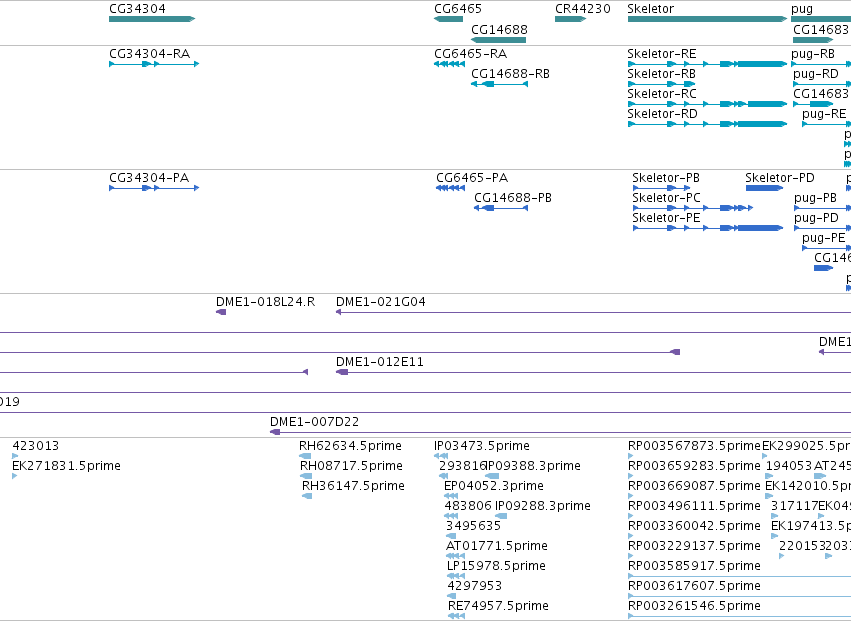Screen dimensions: 851x621
Task: Select the CG14688 gene bar
Action: (x=498, y=40)
